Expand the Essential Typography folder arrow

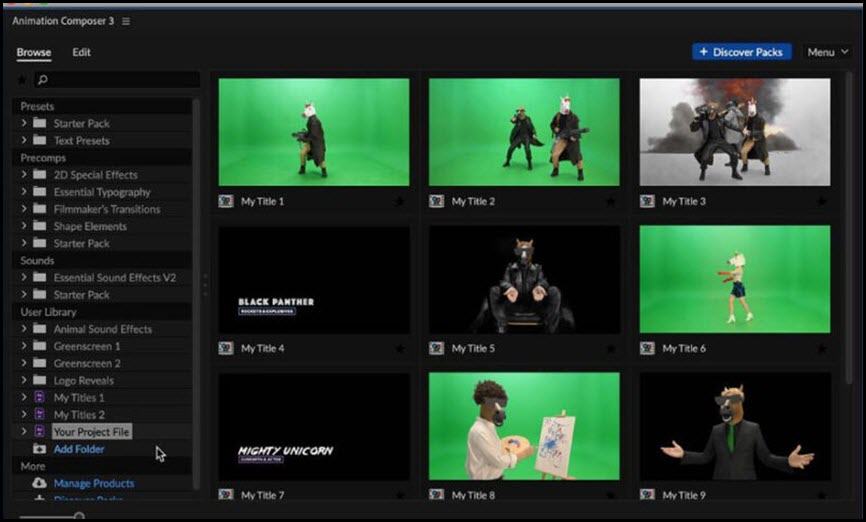(24, 191)
